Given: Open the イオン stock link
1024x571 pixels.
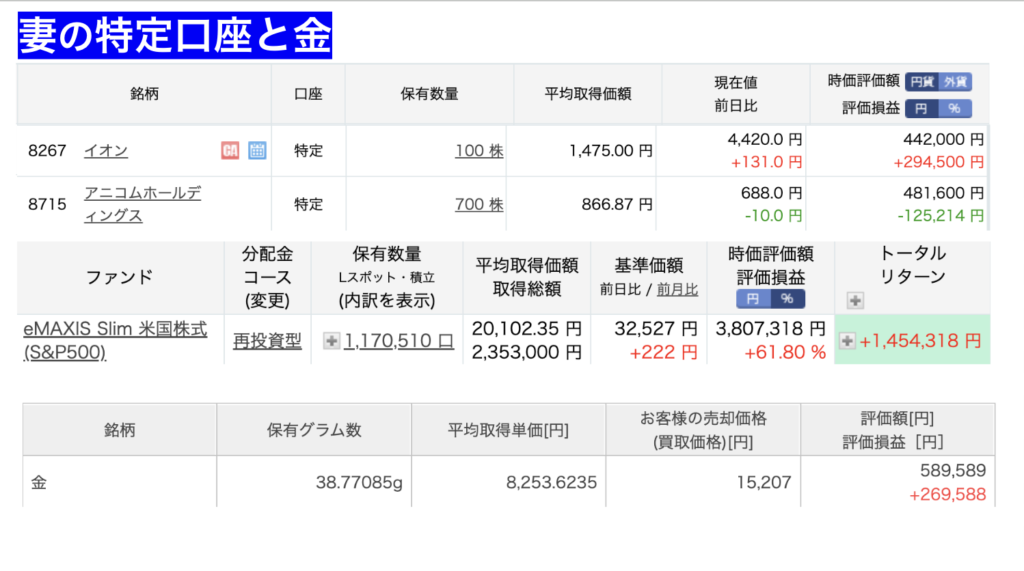Looking at the screenshot, I should [x=106, y=151].
